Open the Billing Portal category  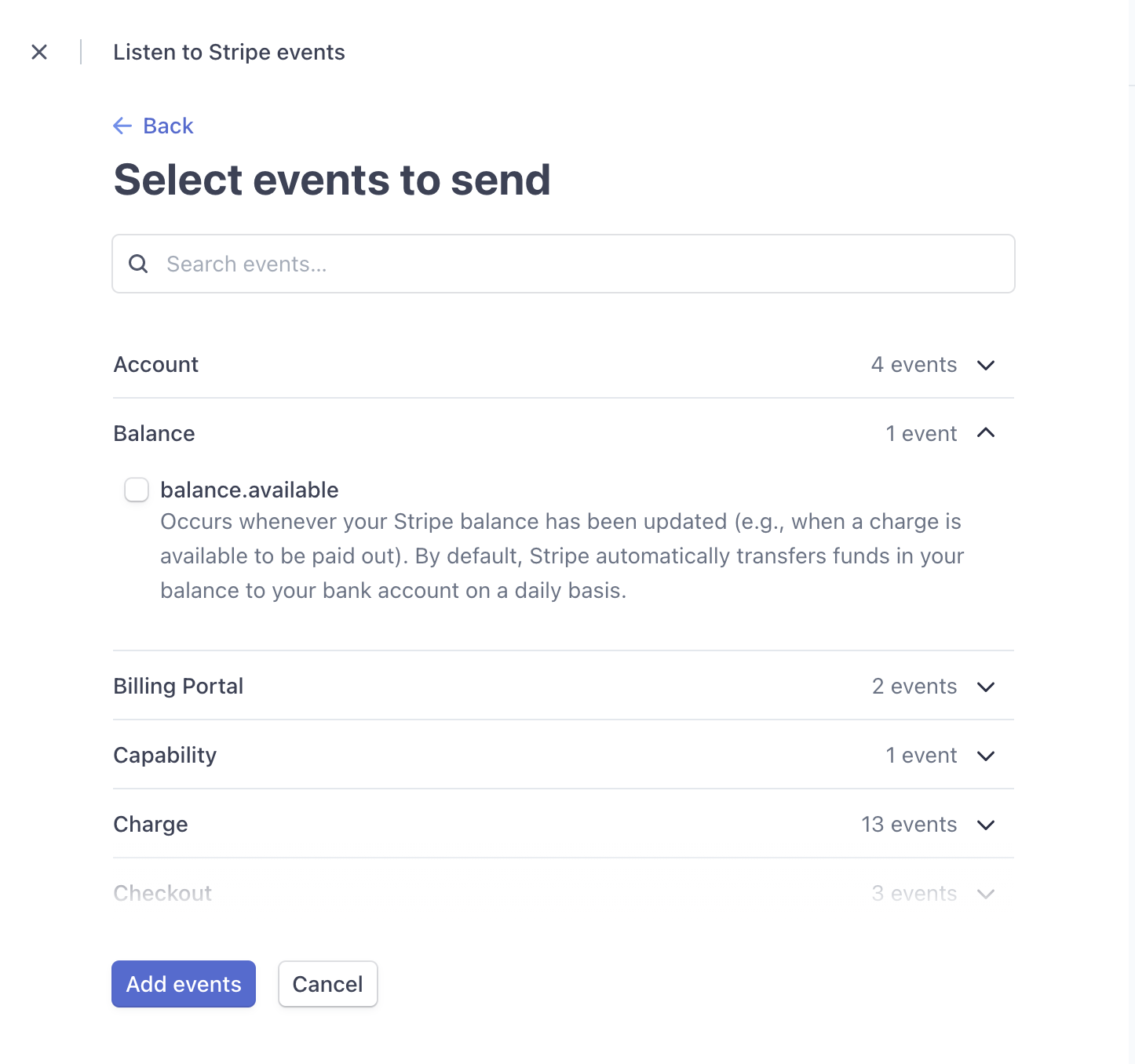pos(178,687)
